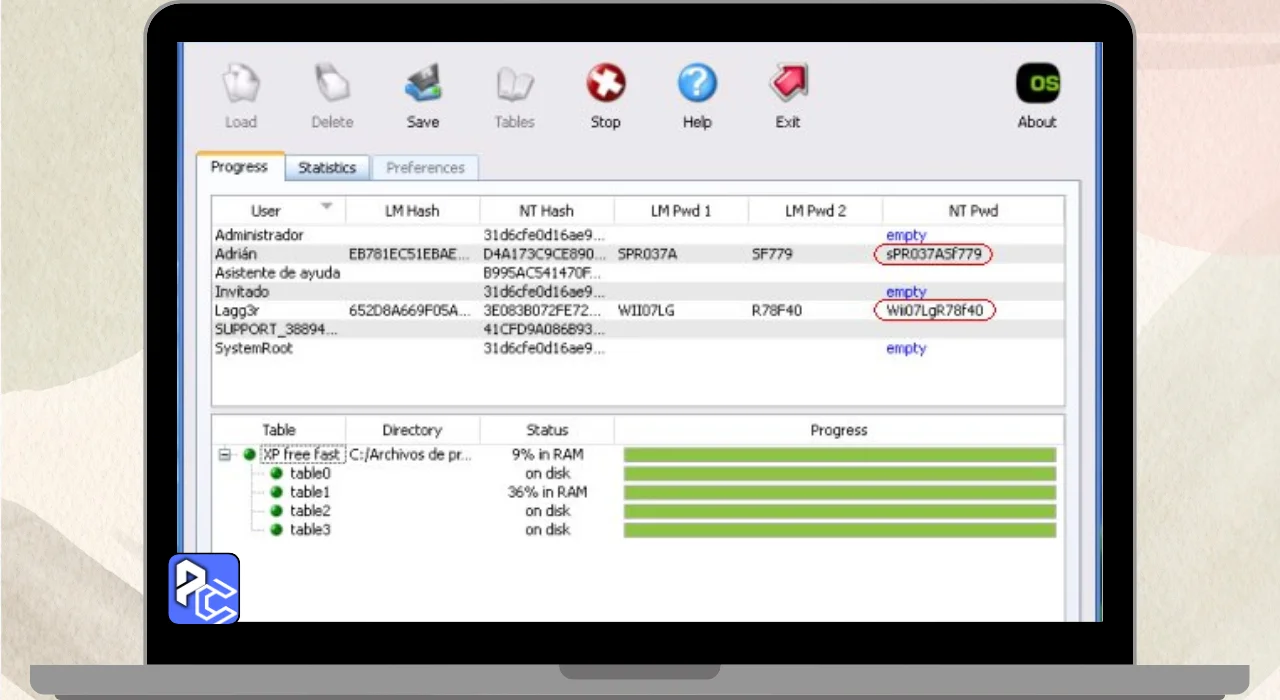
Task: Click the table1 progress bar
Action: click(x=839, y=493)
